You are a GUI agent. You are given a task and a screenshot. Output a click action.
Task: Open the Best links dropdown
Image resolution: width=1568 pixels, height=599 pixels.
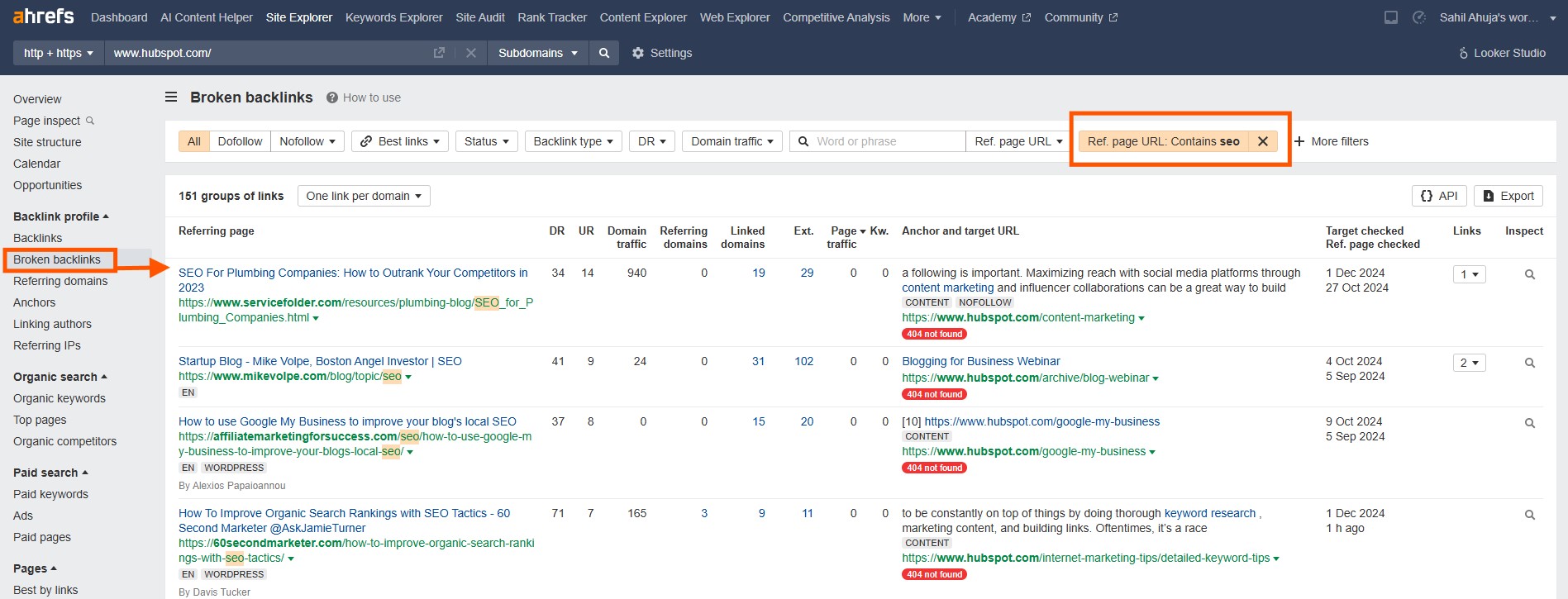pos(400,141)
